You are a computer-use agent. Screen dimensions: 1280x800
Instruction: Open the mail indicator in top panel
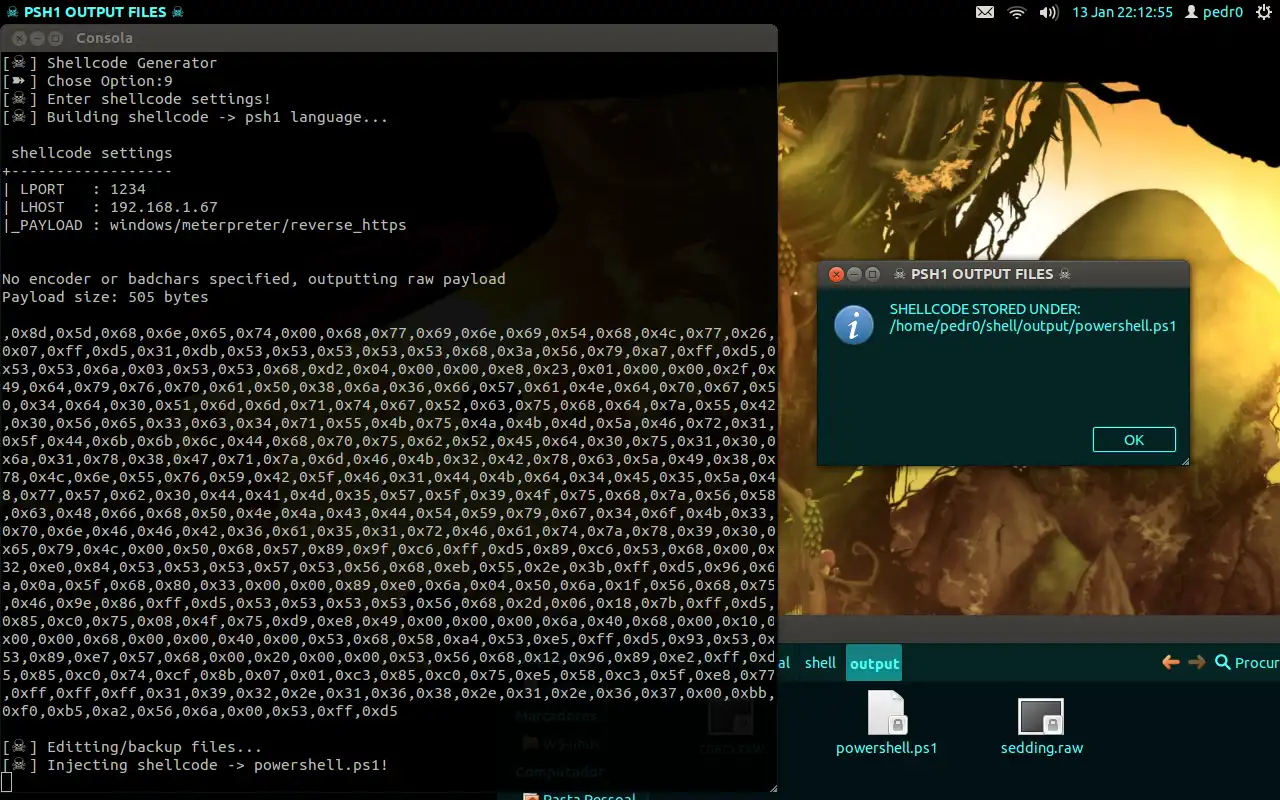tap(985, 12)
